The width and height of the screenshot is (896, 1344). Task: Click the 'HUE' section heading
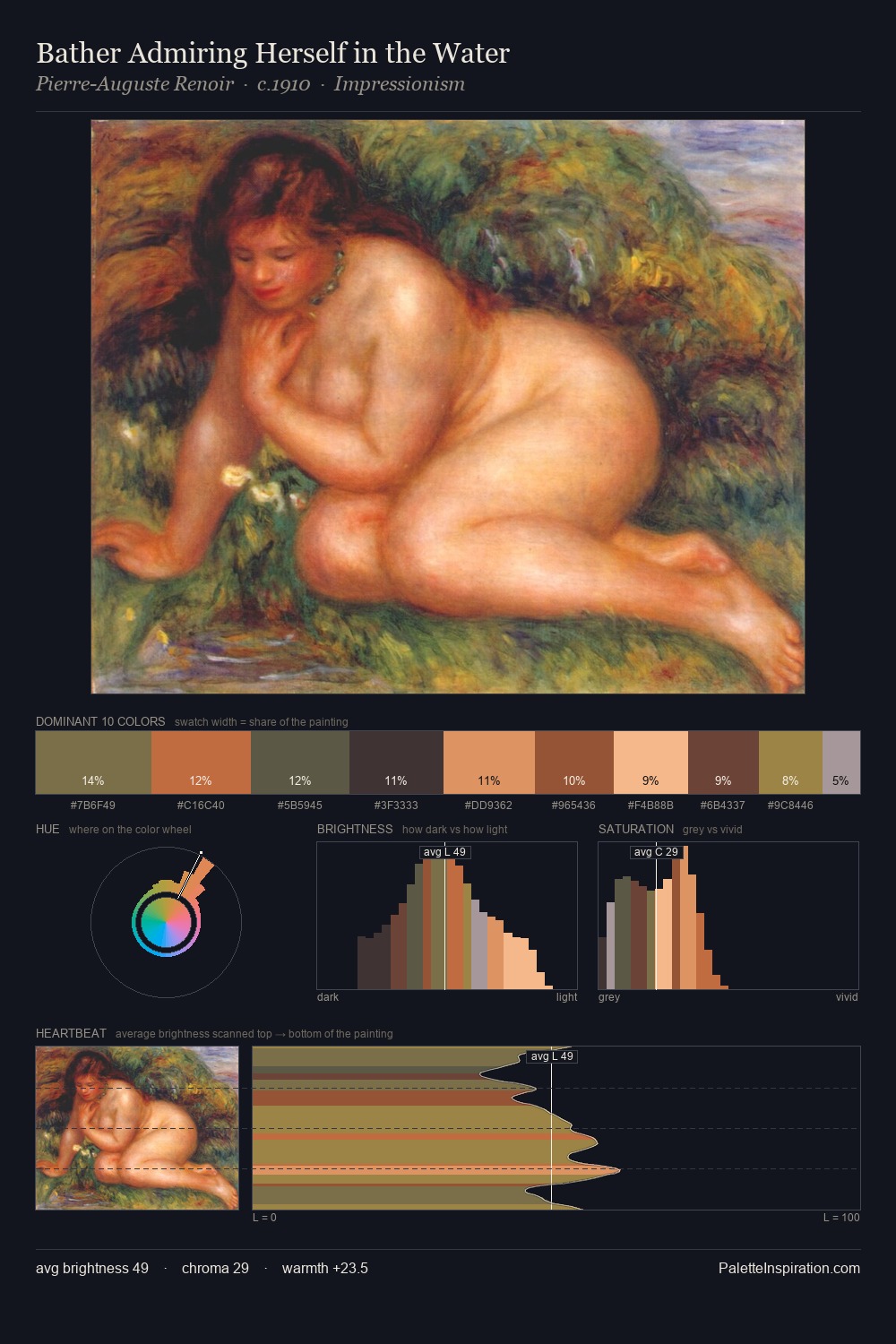point(47,829)
